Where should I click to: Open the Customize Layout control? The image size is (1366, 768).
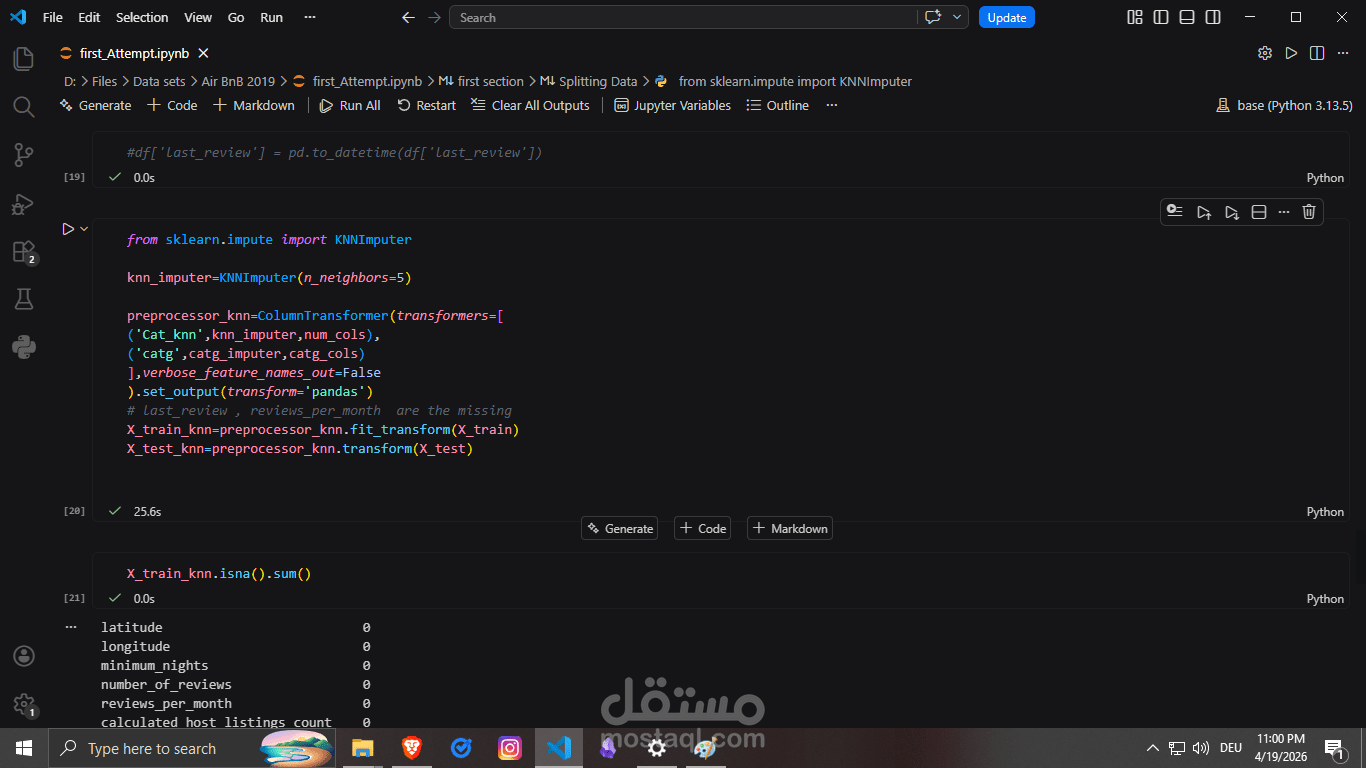coord(1135,17)
